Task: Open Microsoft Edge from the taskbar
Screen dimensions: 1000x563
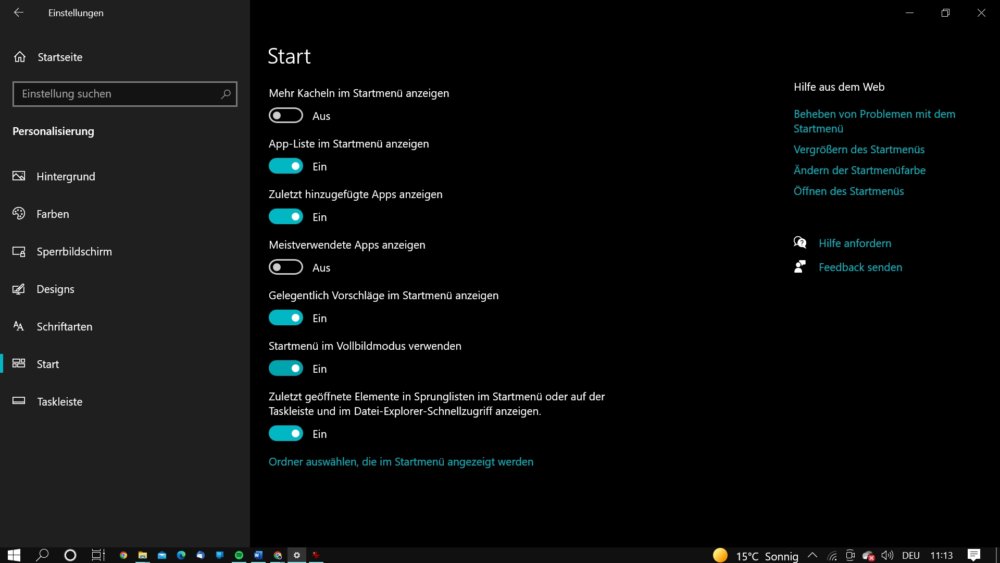Action: click(181, 555)
